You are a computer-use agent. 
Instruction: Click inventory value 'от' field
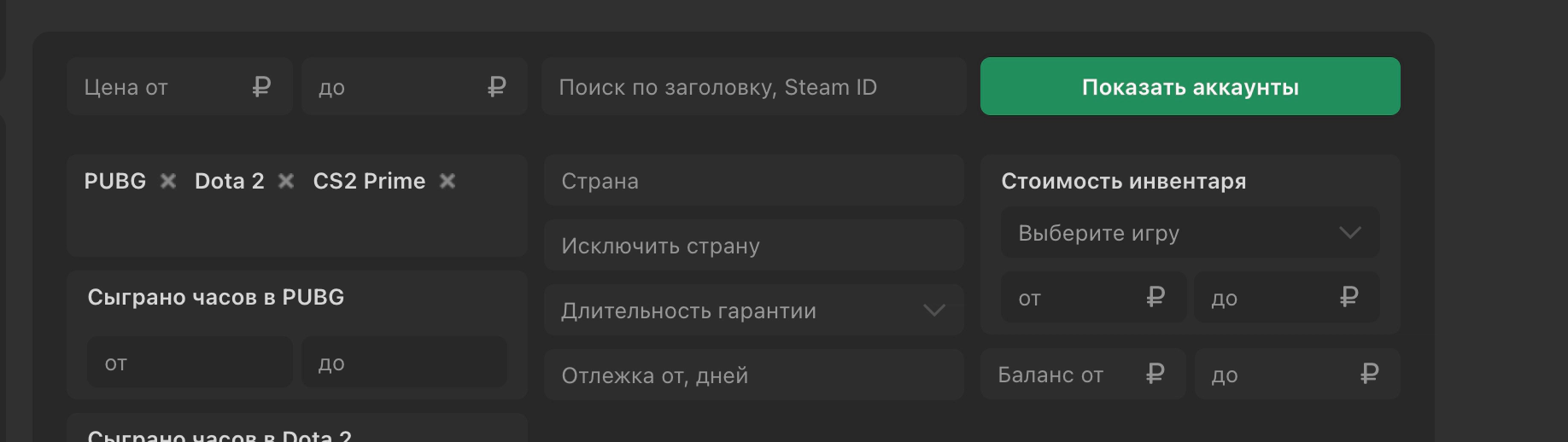tap(1076, 298)
